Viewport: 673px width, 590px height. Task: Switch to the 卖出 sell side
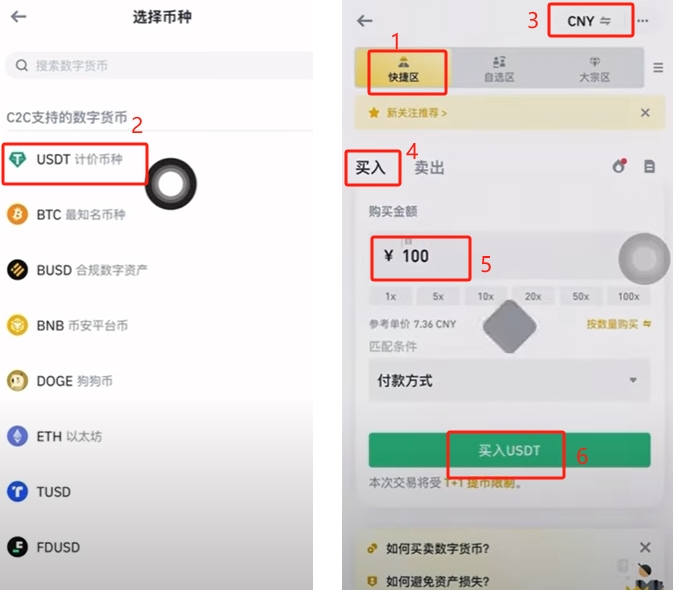(x=429, y=167)
